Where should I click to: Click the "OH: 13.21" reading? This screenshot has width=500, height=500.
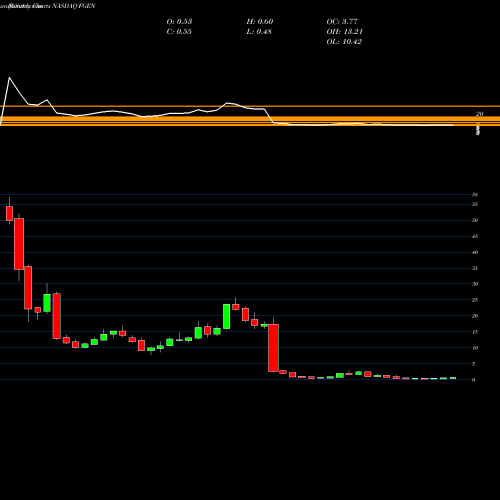tap(345, 31)
